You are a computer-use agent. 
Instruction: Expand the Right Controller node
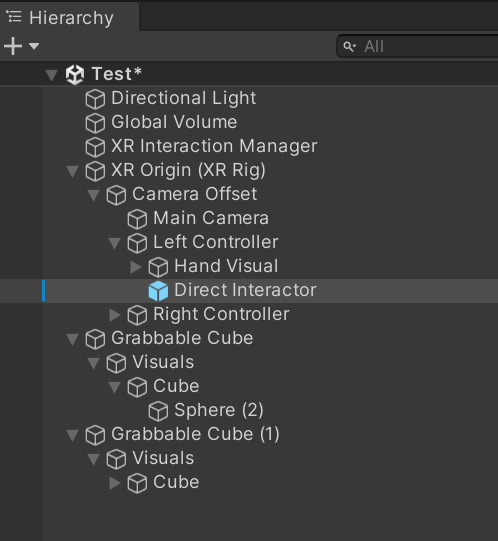pos(115,315)
